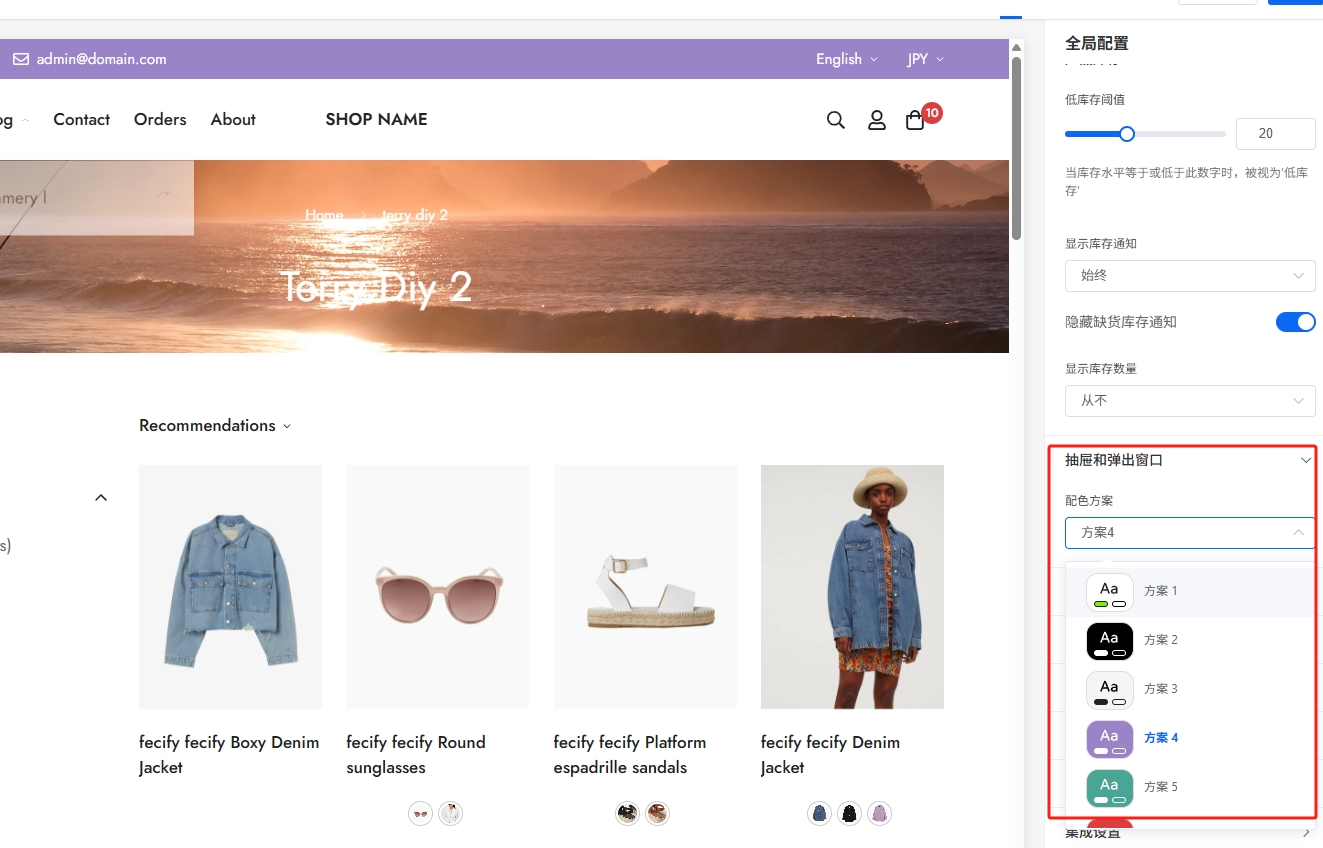Open the user account icon

876,120
